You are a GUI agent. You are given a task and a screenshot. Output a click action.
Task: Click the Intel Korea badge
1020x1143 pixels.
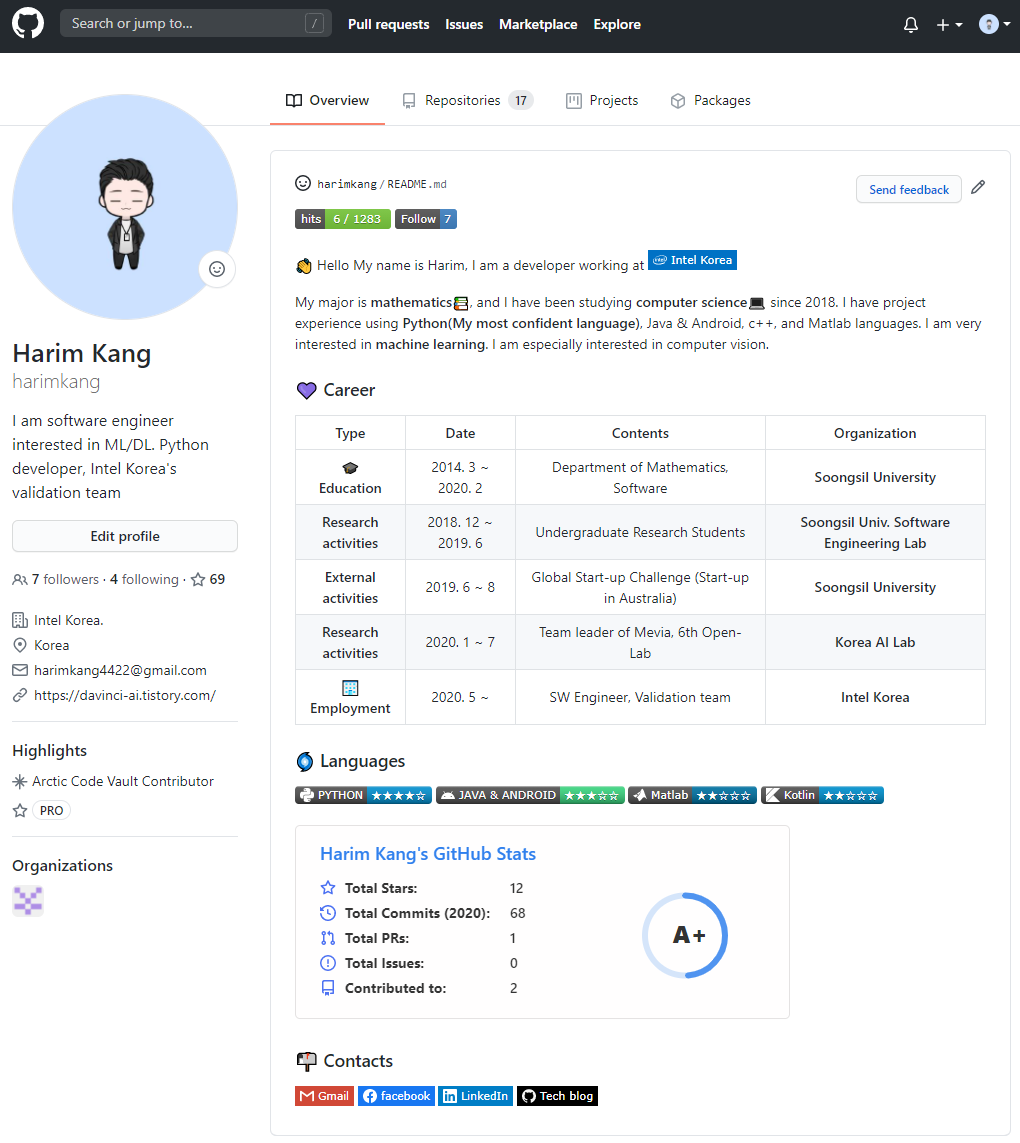(693, 260)
